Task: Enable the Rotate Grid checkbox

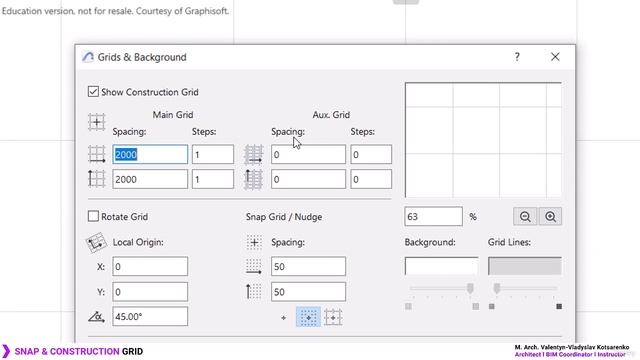Action: click(93, 216)
